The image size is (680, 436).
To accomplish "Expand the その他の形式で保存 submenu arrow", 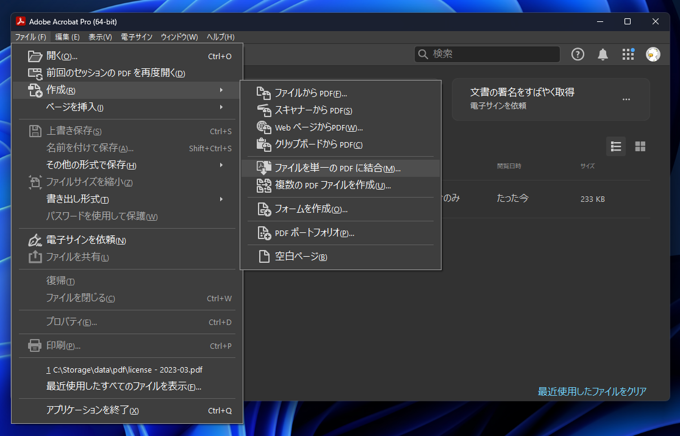I will point(221,165).
